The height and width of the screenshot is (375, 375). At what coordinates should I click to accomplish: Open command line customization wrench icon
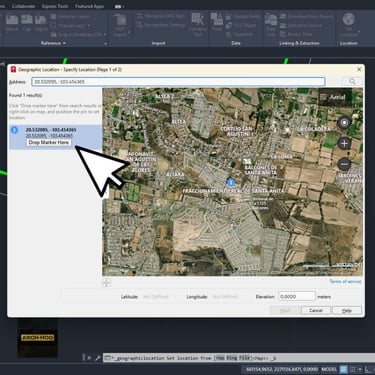(x=98, y=358)
